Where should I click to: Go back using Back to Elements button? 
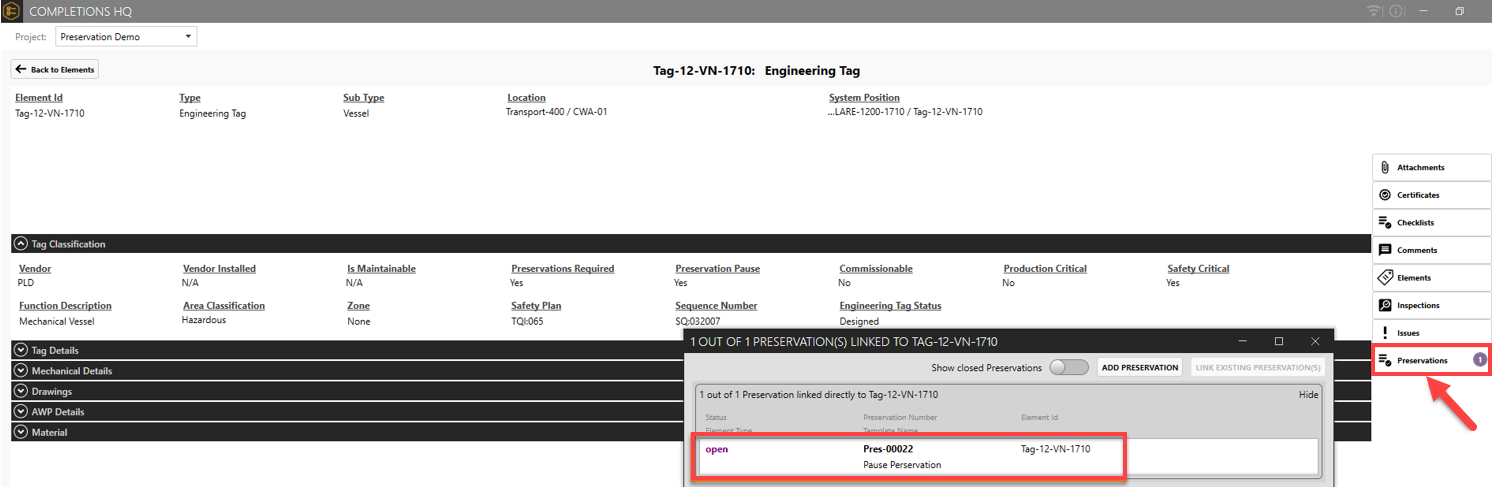tap(55, 70)
